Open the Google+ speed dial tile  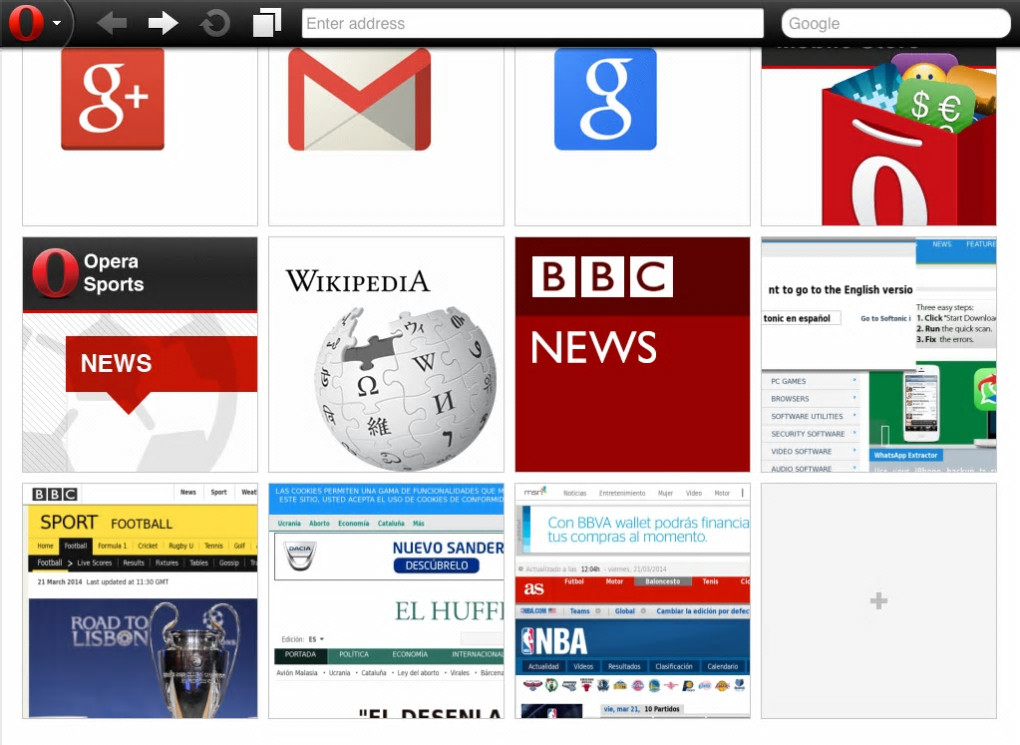(140, 136)
